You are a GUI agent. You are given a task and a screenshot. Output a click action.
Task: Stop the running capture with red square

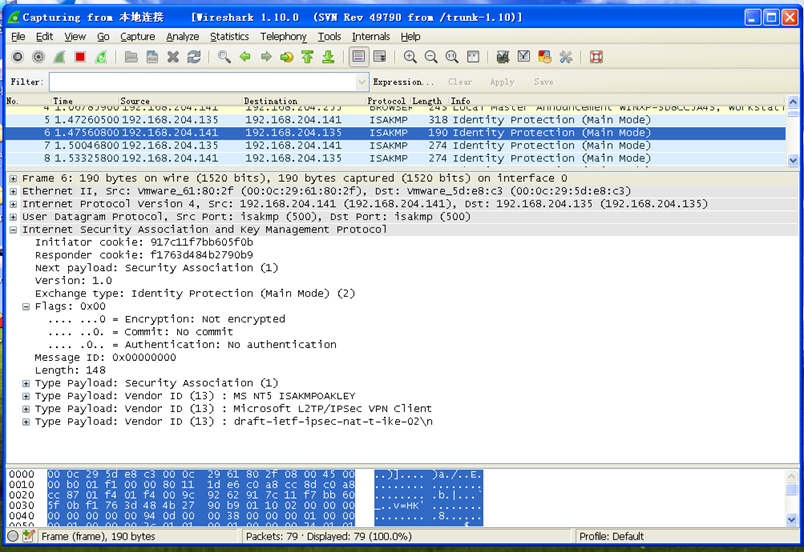click(80, 57)
